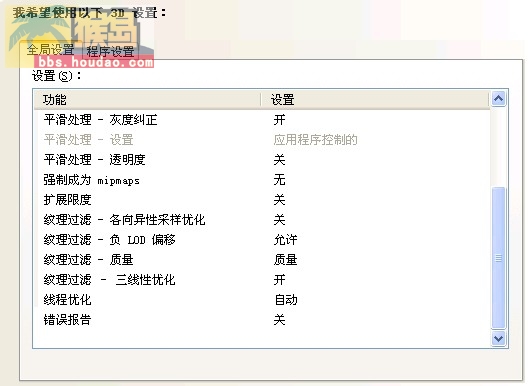Select the 平滑处理 - 灰度纠正 row
This screenshot has height=386, width=532.
coord(262,120)
